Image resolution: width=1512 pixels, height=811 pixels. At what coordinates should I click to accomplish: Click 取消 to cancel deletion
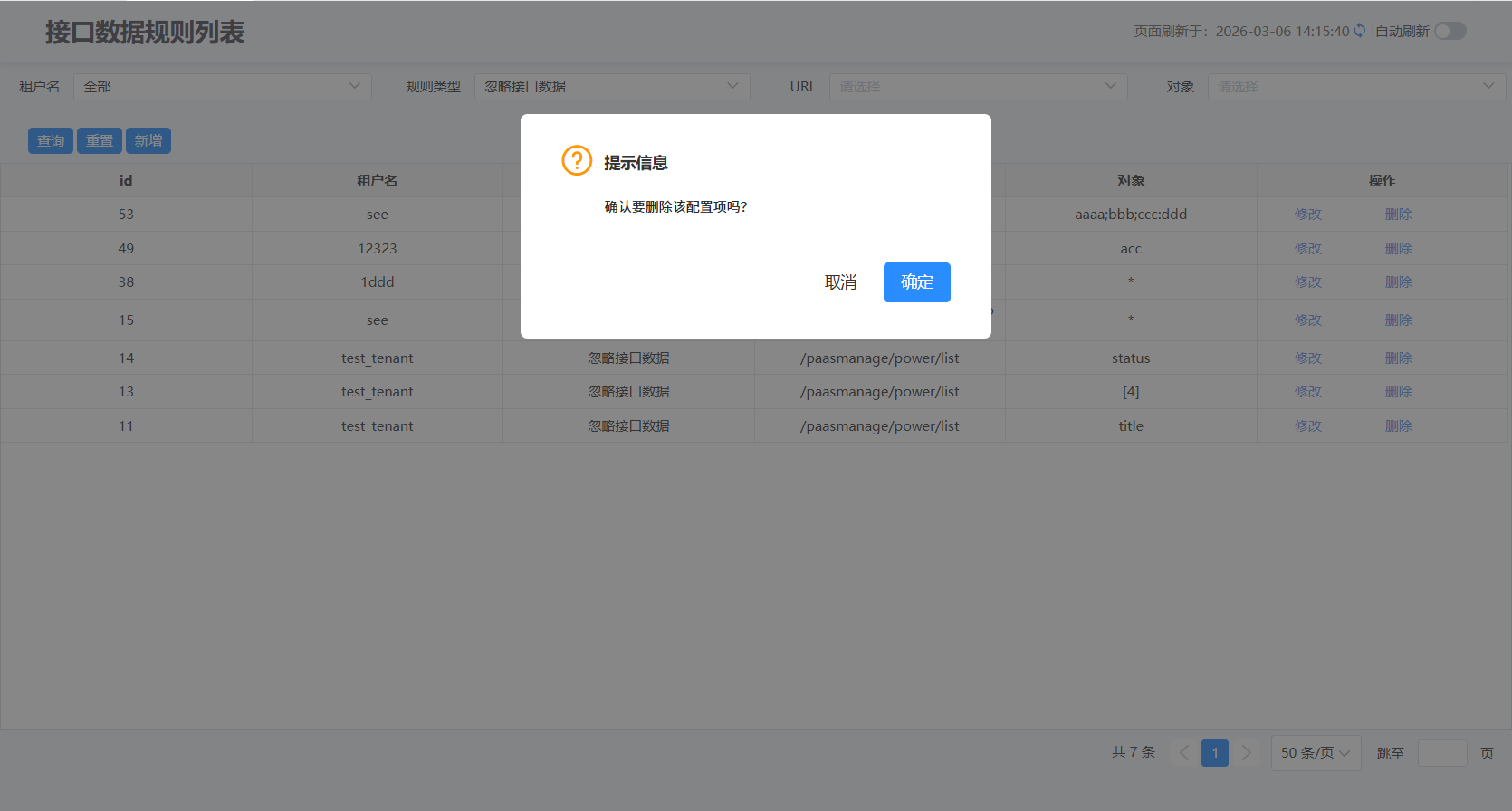tap(840, 282)
